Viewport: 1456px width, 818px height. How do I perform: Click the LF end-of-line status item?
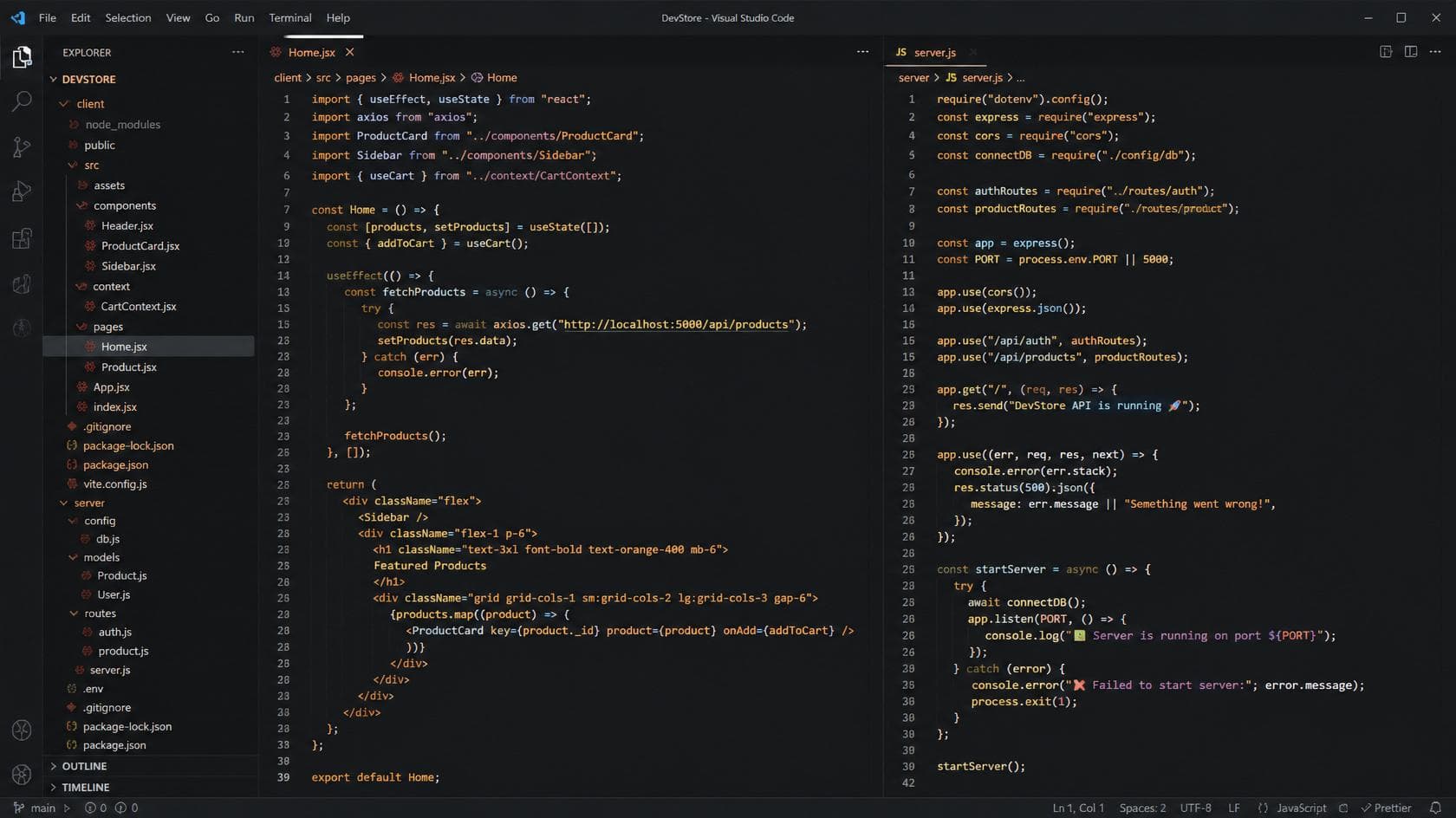point(1233,808)
